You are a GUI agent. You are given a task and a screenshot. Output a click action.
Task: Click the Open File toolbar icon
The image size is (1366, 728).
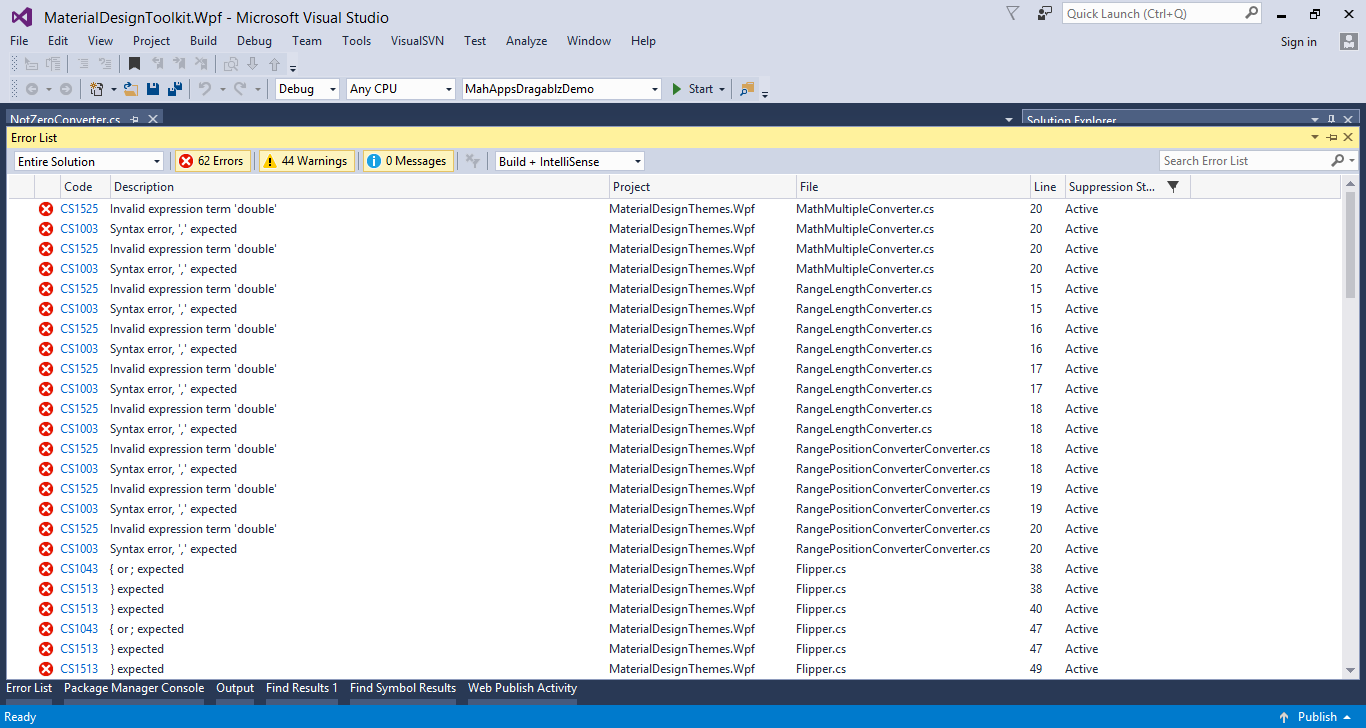131,89
